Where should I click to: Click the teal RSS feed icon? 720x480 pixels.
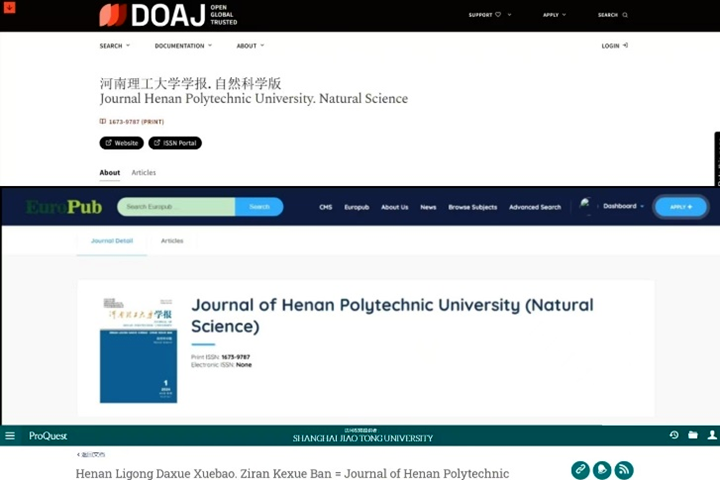click(x=624, y=470)
